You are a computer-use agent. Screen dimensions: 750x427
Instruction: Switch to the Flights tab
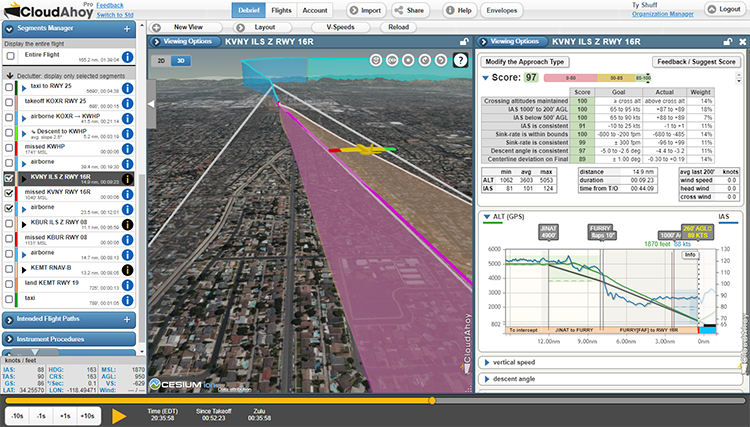[x=281, y=10]
